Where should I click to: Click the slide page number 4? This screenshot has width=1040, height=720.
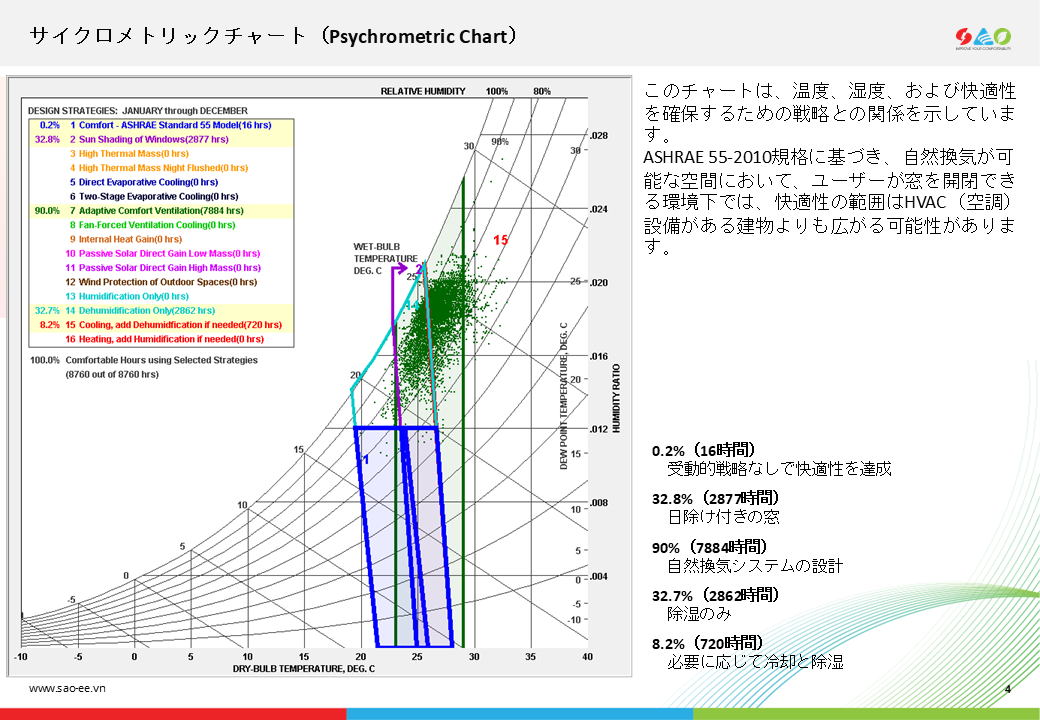(x=1008, y=689)
